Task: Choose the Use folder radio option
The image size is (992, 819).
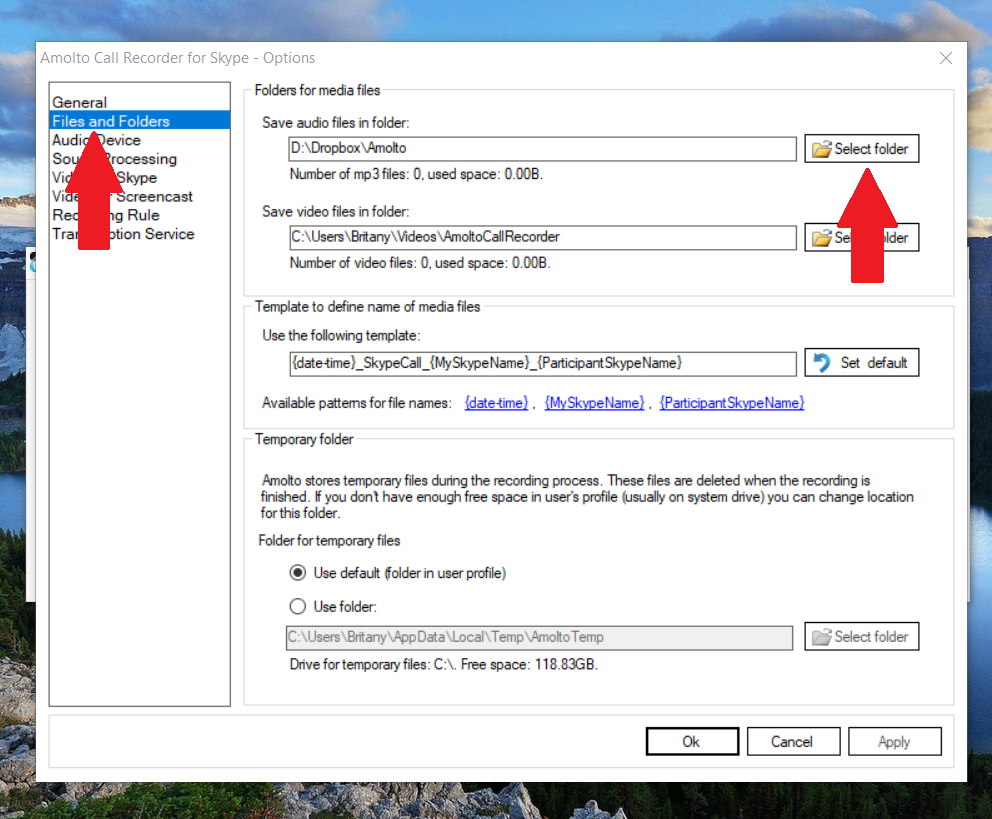Action: click(333, 607)
